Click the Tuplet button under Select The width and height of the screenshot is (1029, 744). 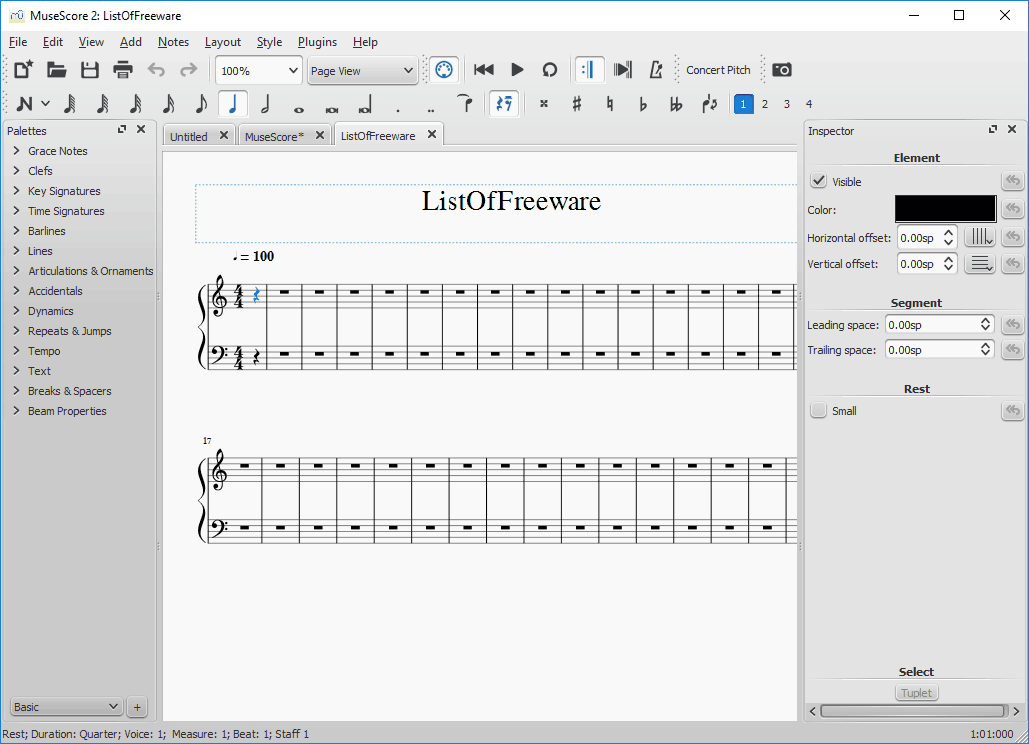[916, 693]
